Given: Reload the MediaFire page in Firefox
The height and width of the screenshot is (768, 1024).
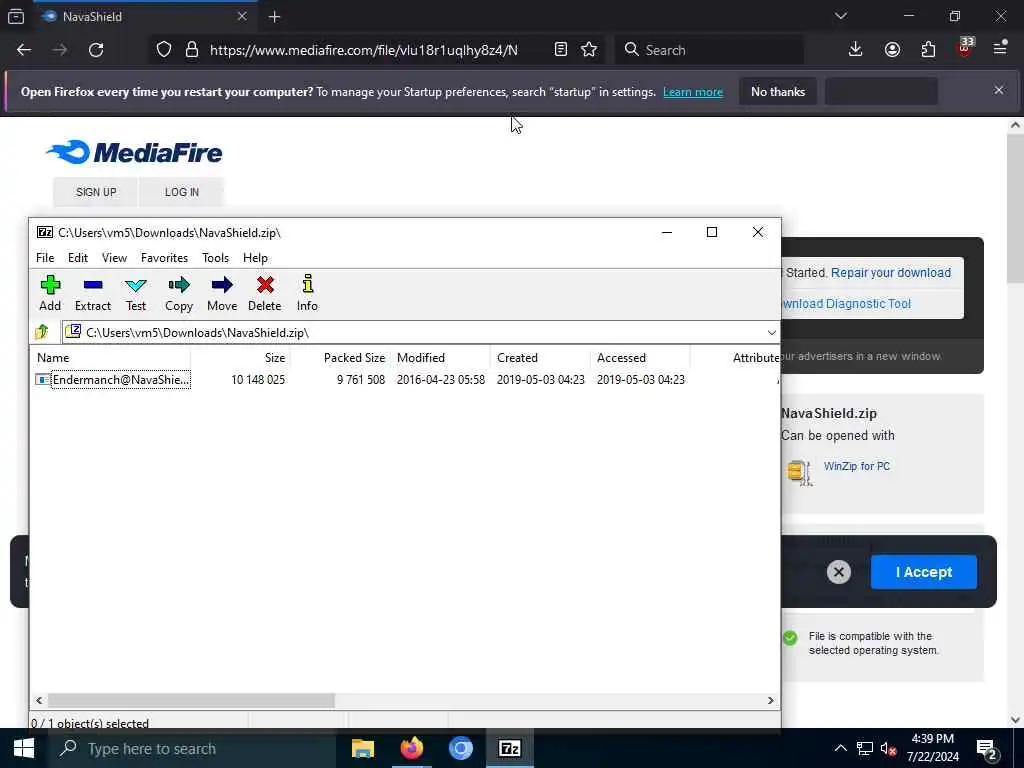Looking at the screenshot, I should click(x=96, y=50).
